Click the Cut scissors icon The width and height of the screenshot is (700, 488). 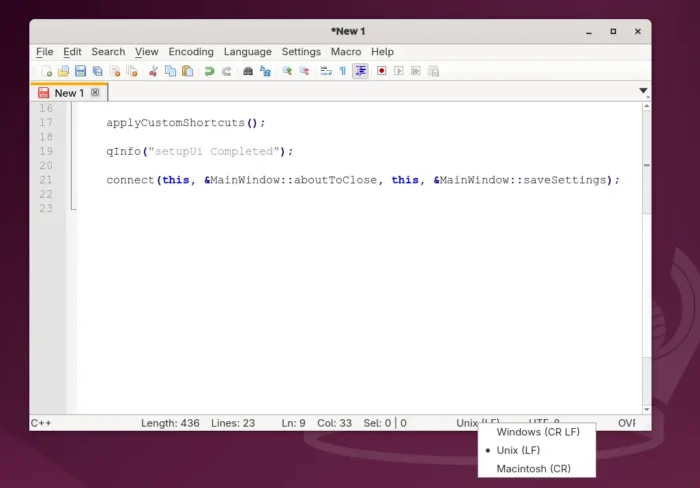click(x=153, y=71)
